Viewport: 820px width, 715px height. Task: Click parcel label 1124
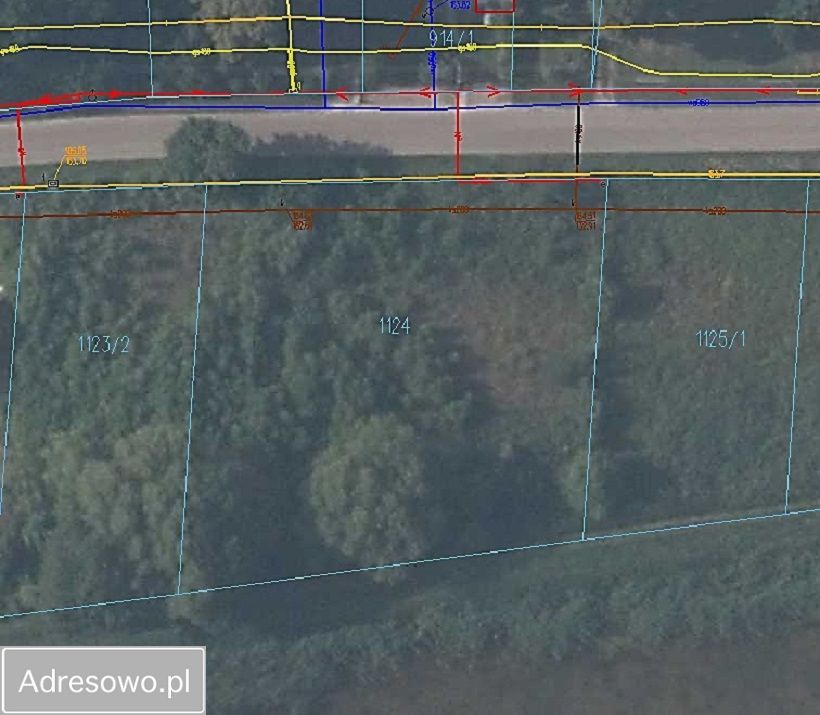395,325
